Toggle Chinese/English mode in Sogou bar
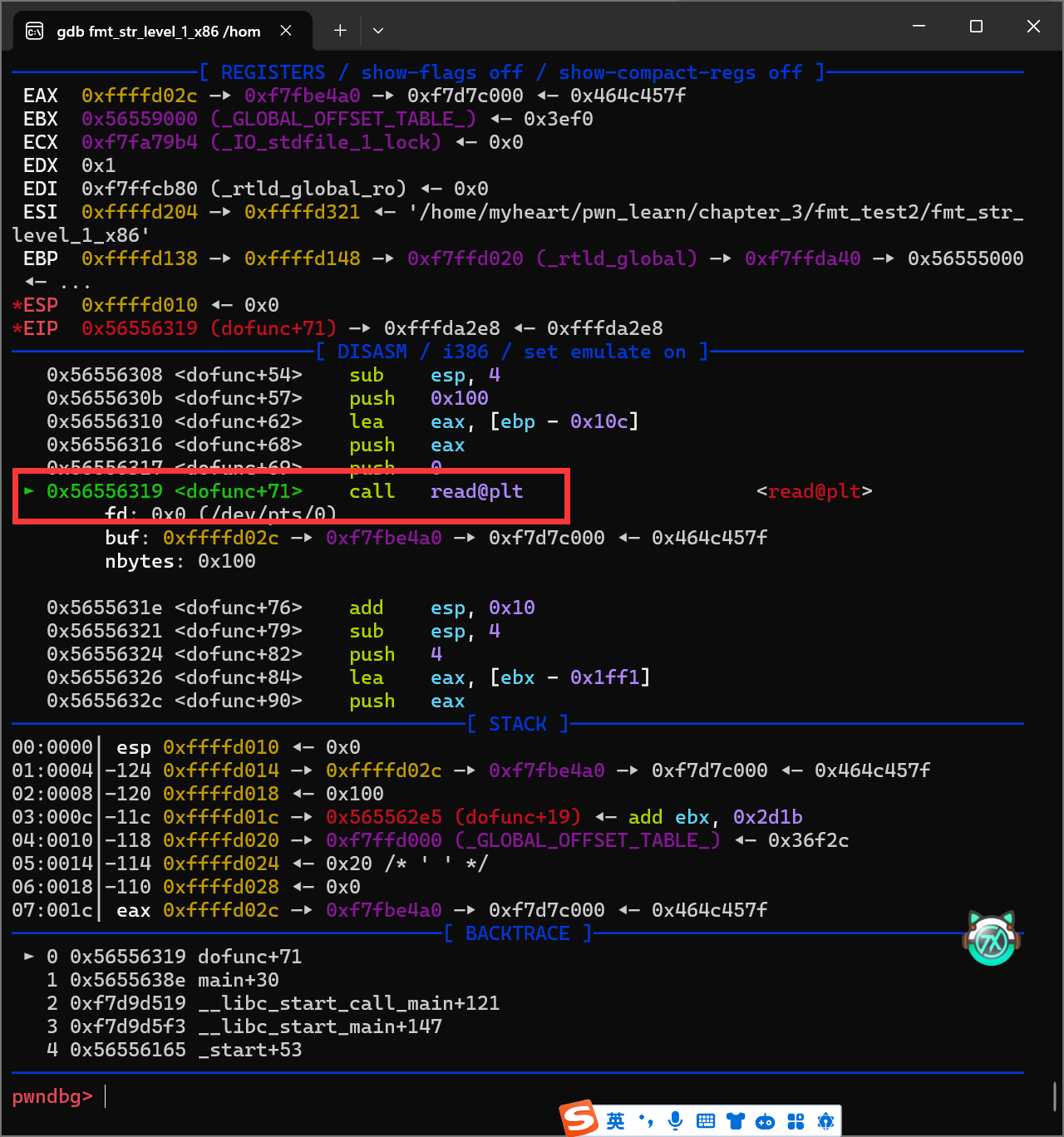Image resolution: width=1064 pixels, height=1137 pixels. click(615, 1121)
